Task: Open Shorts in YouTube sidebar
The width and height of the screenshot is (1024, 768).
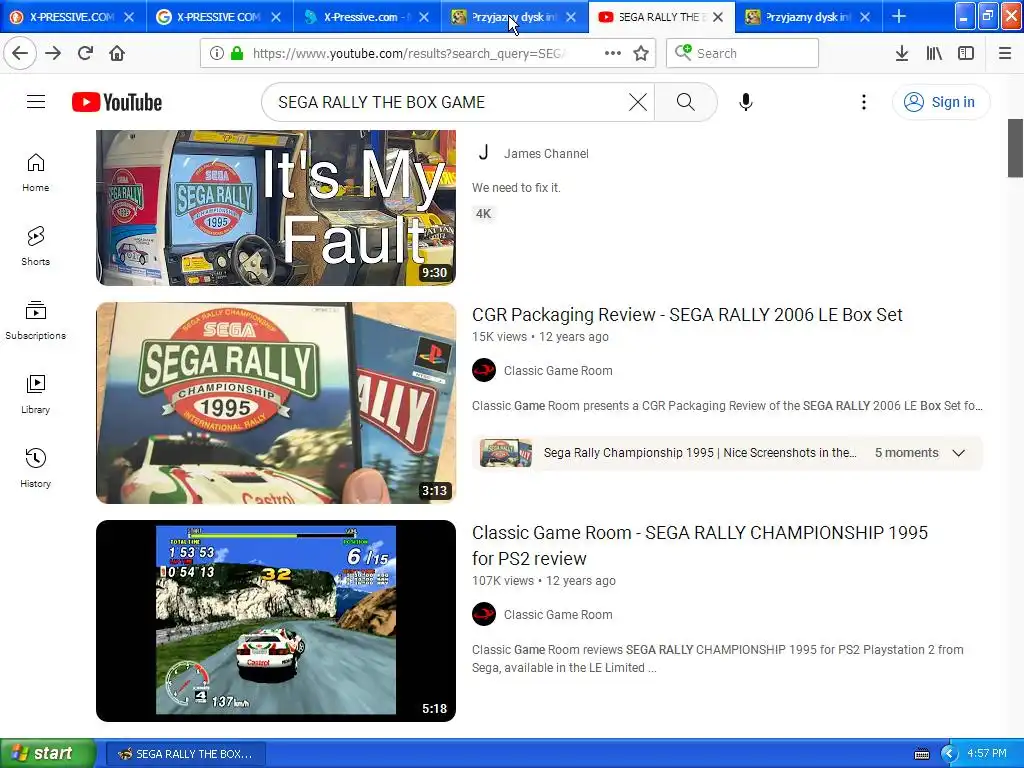Action: 36,246
